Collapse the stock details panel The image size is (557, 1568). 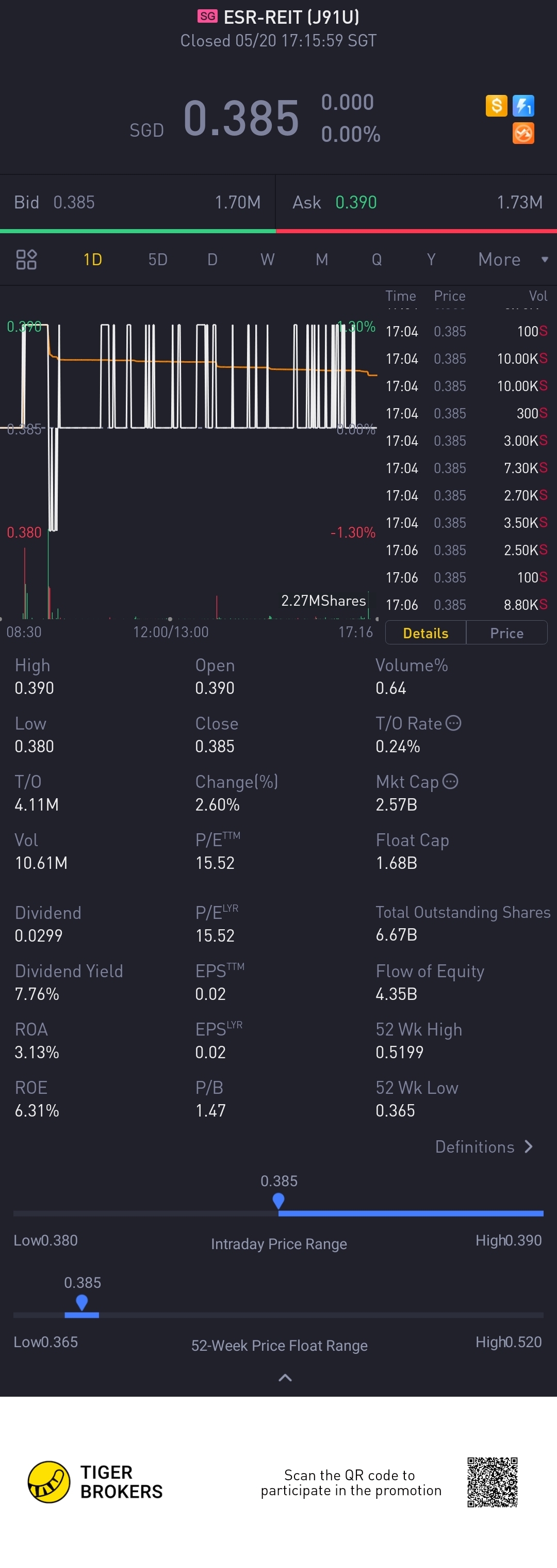click(284, 1378)
